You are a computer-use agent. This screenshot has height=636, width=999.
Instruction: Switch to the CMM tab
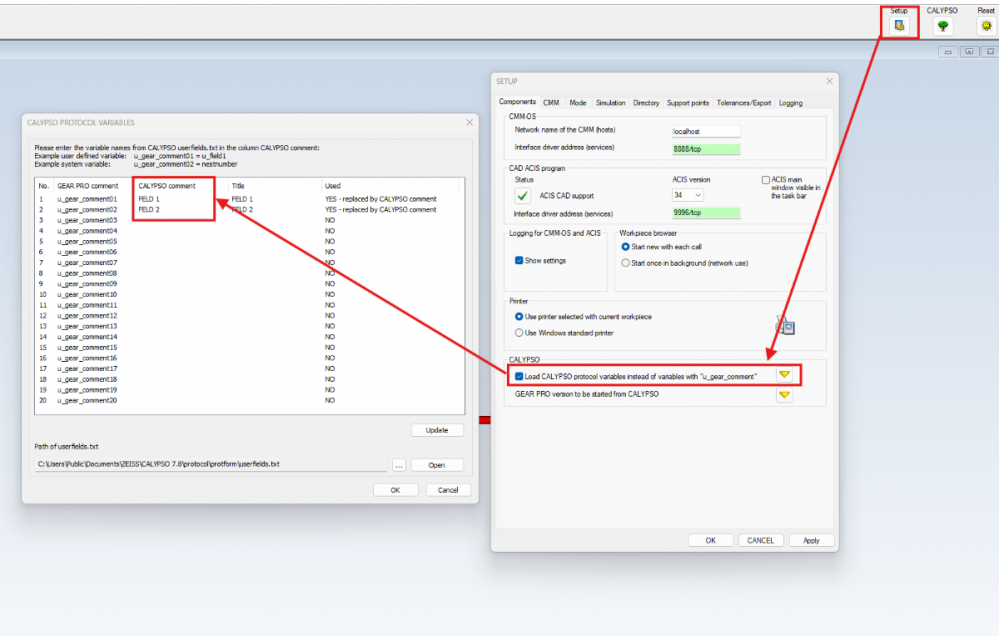point(551,103)
